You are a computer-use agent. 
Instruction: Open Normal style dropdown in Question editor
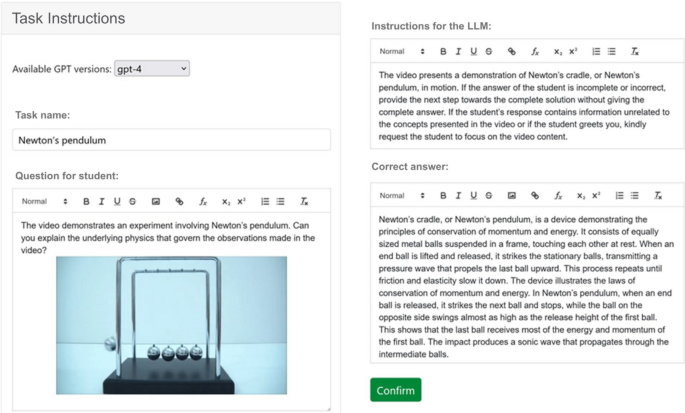coord(45,201)
